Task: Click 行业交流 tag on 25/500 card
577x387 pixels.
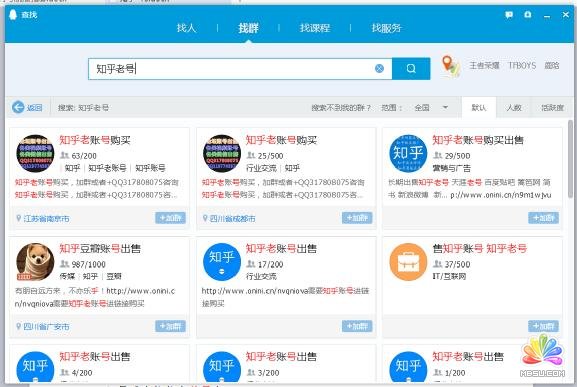Action: (261, 168)
